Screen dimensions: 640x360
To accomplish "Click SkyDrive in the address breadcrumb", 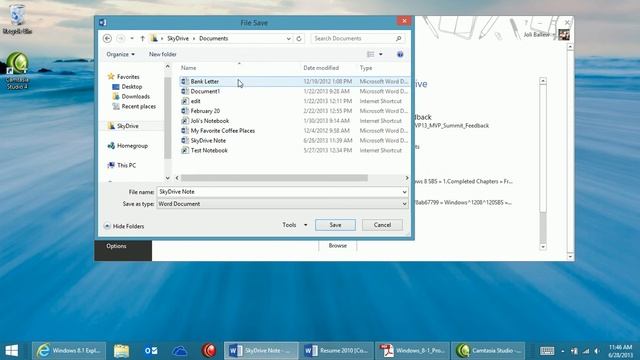I will tap(178, 38).
